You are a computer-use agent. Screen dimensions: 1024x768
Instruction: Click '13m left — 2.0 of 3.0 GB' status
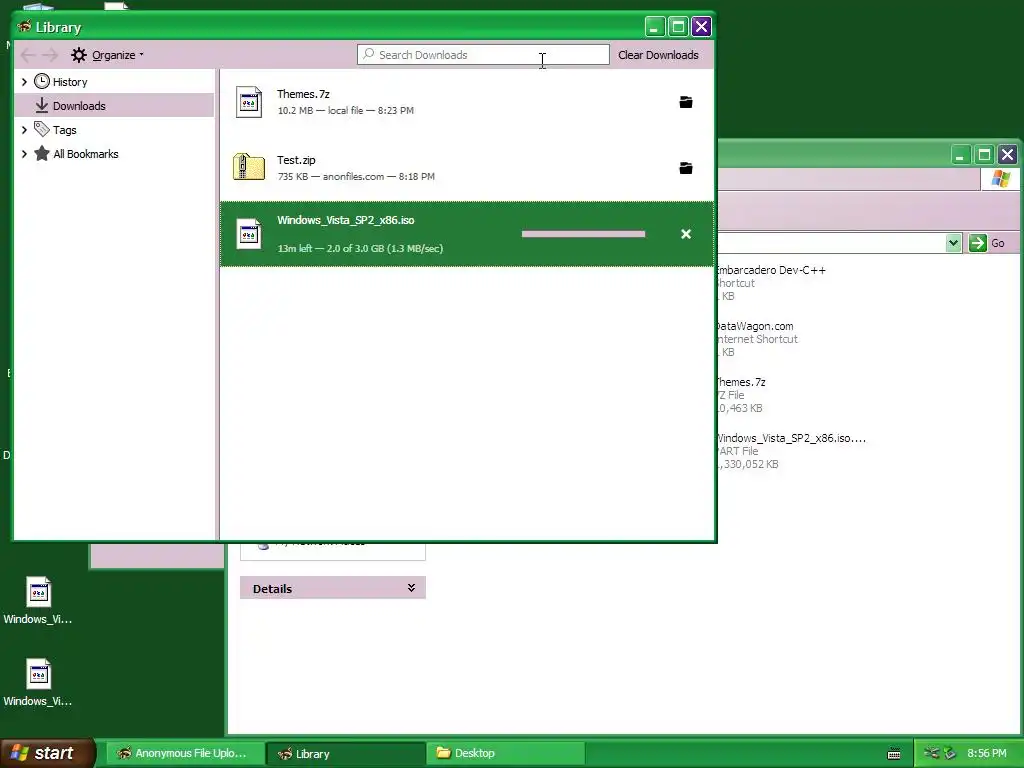pyautogui.click(x=360, y=248)
